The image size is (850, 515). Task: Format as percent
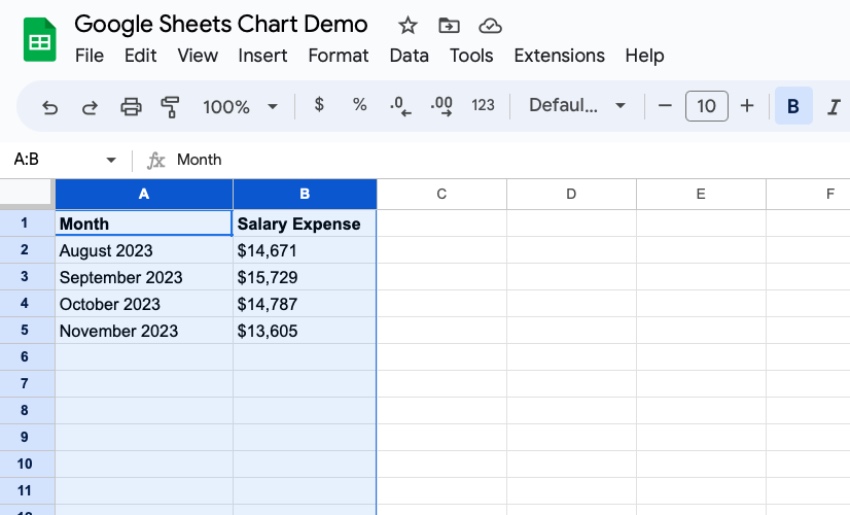tap(359, 105)
